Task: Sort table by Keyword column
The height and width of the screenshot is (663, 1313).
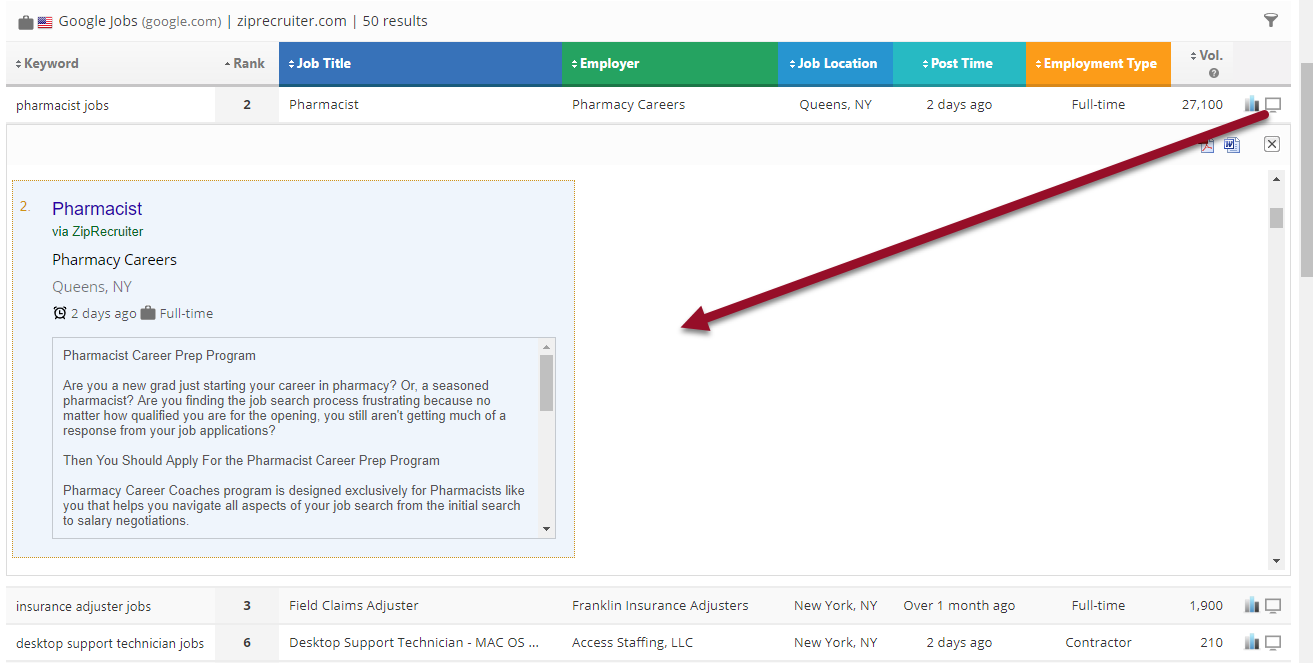Action: point(47,63)
